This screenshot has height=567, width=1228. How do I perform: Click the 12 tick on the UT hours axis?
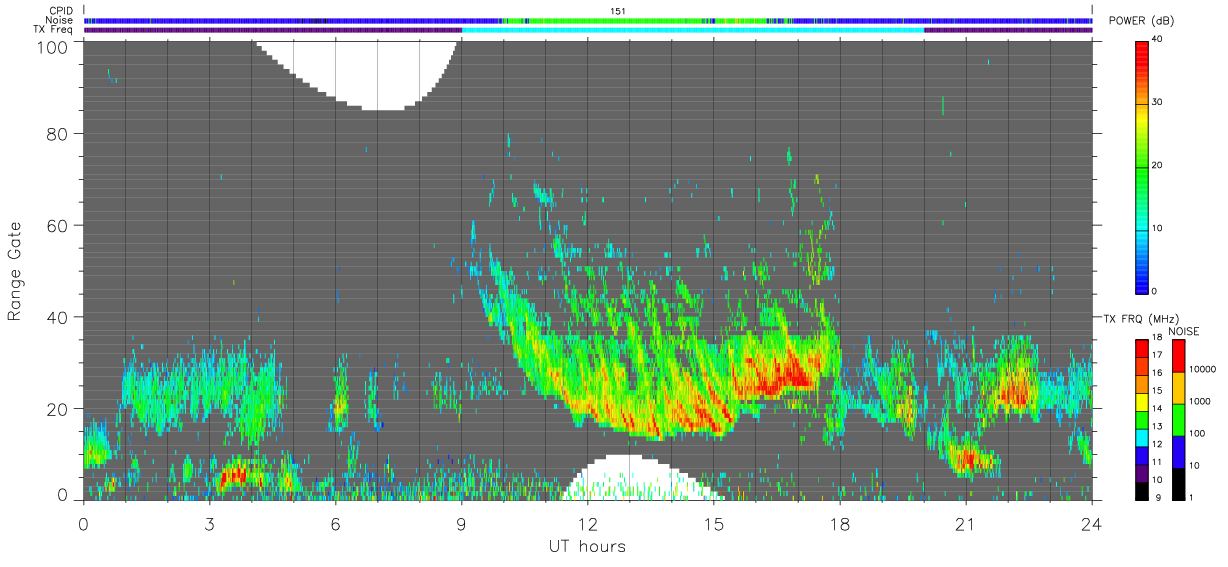[x=587, y=523]
